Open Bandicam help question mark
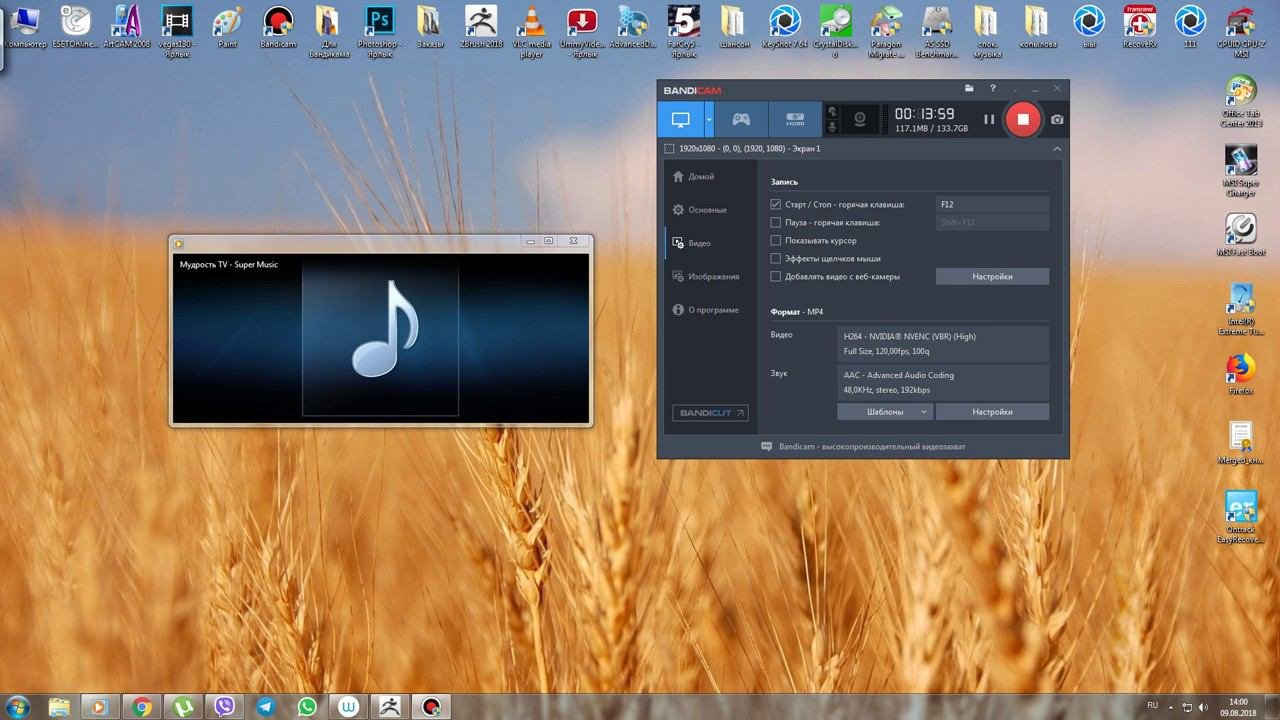Screen dimensions: 1280x720 (992, 89)
